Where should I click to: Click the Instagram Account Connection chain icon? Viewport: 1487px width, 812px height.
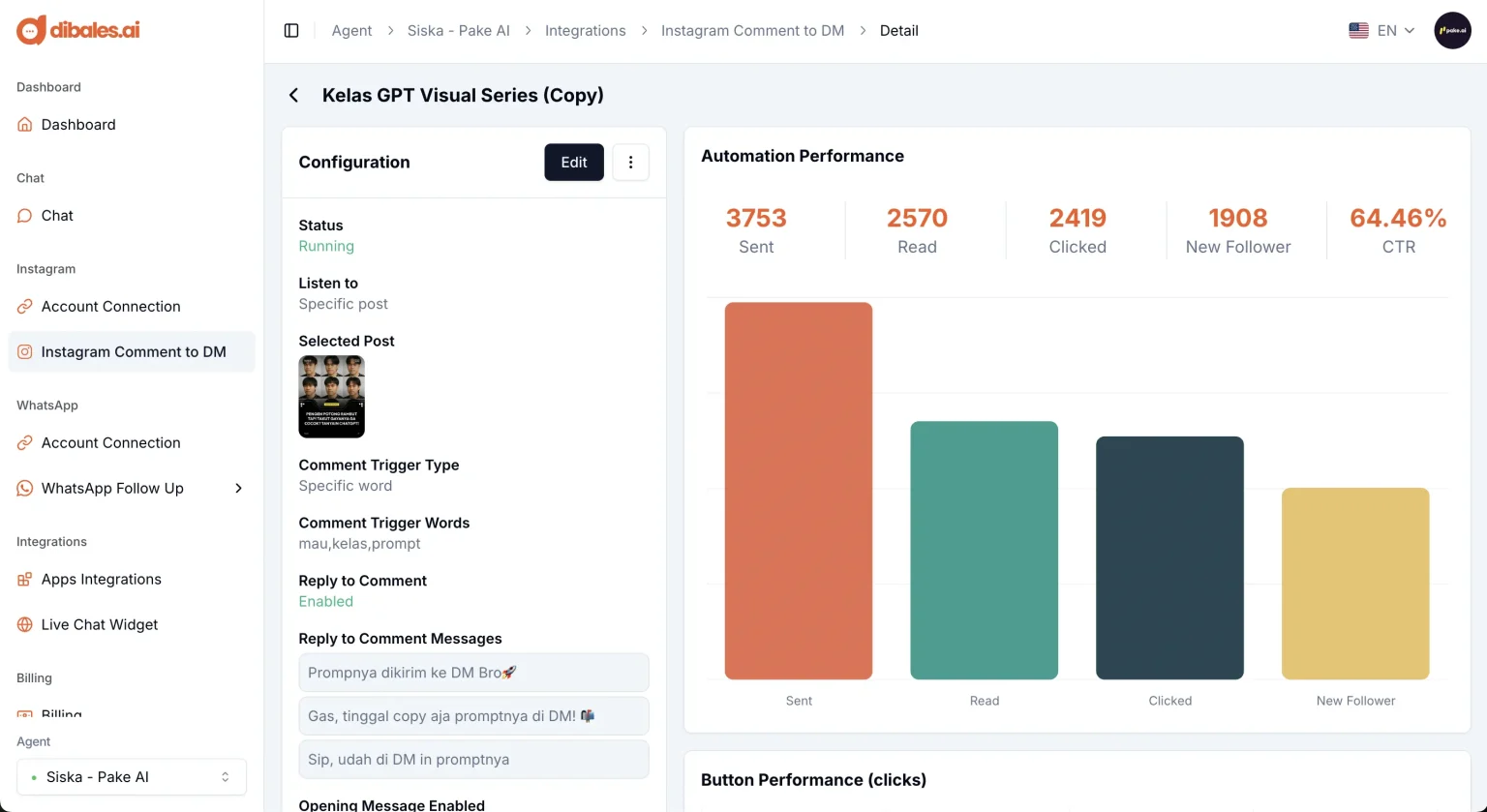[24, 306]
